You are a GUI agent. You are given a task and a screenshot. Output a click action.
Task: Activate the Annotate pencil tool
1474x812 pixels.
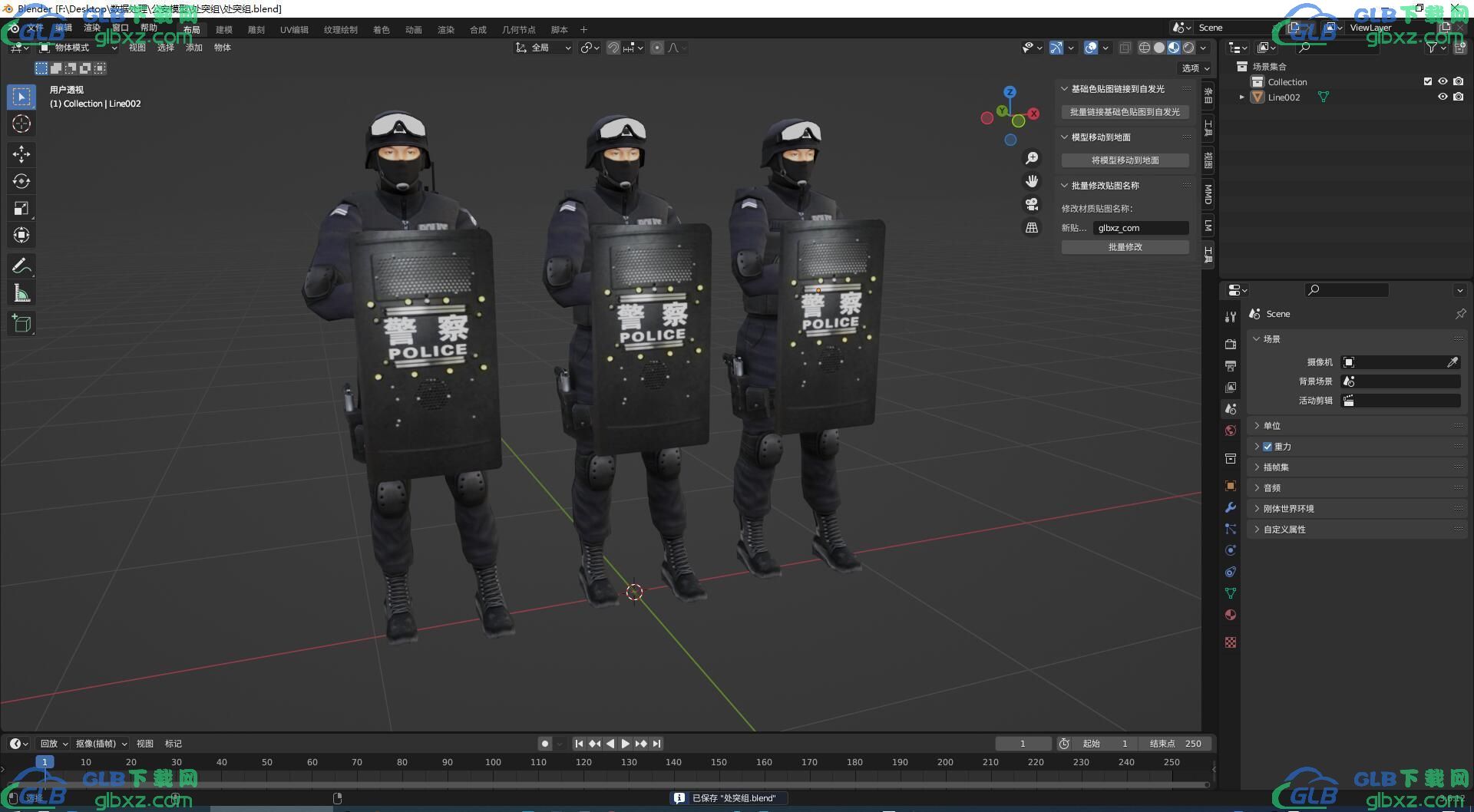tap(21, 266)
